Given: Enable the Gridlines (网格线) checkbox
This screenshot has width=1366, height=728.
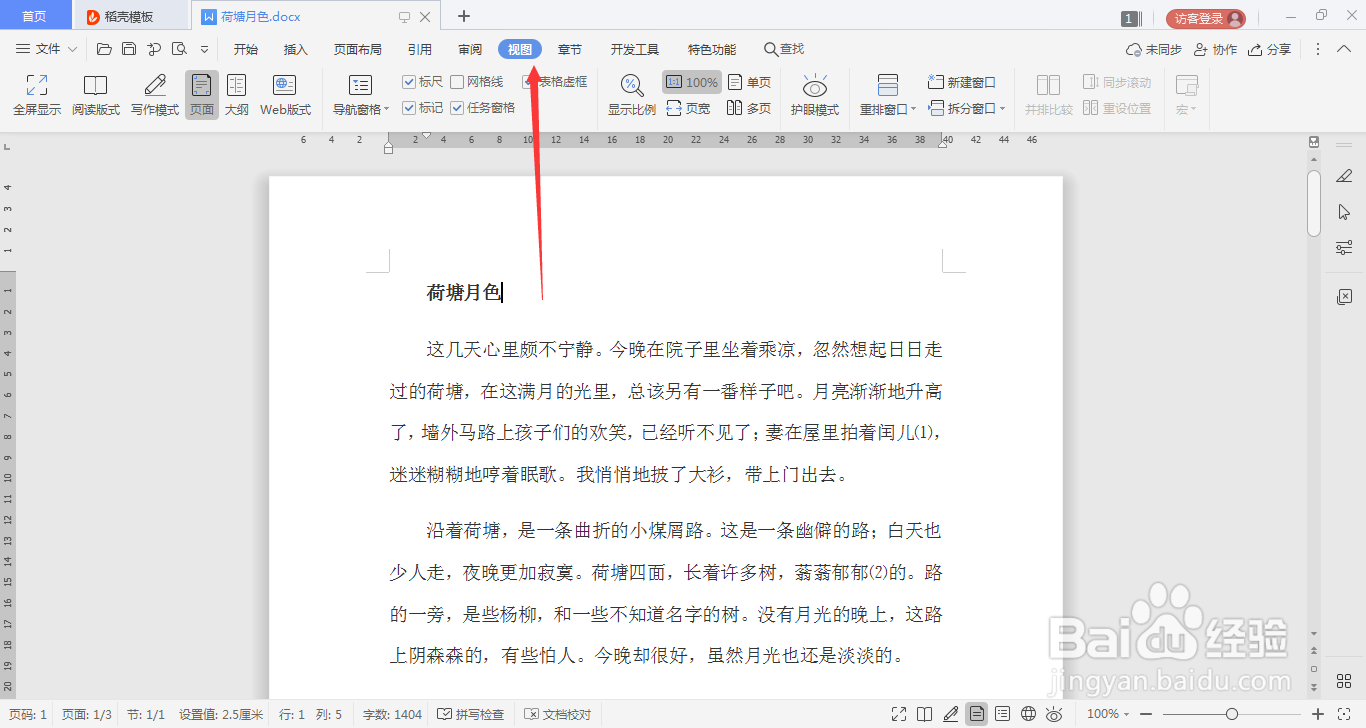Looking at the screenshot, I should point(457,82).
